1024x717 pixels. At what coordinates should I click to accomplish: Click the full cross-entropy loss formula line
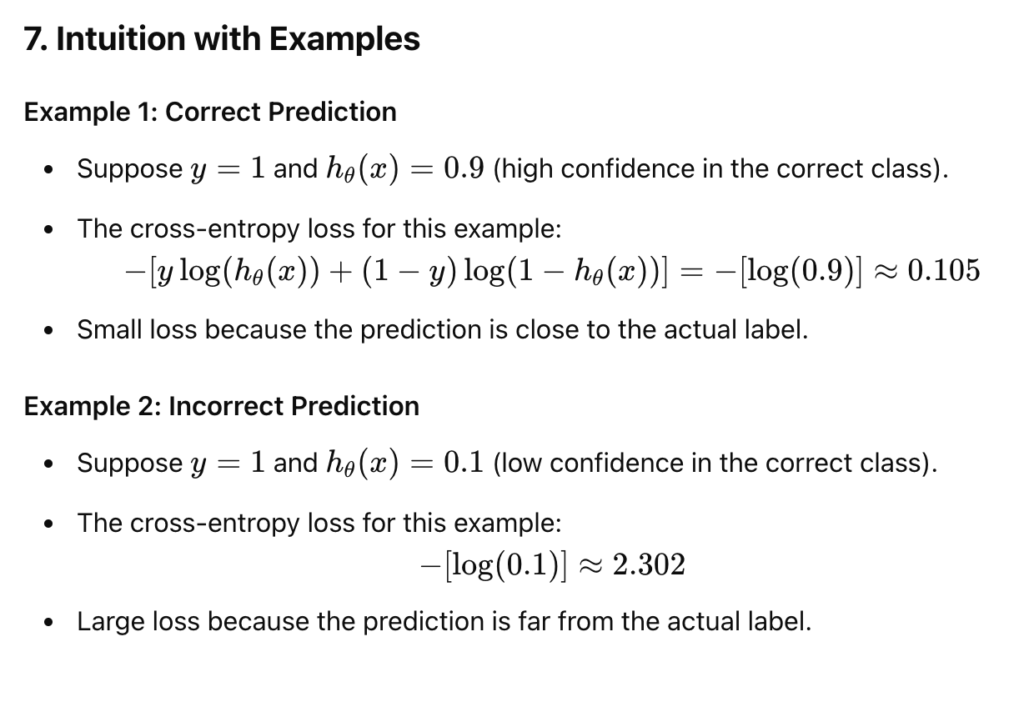552,270
